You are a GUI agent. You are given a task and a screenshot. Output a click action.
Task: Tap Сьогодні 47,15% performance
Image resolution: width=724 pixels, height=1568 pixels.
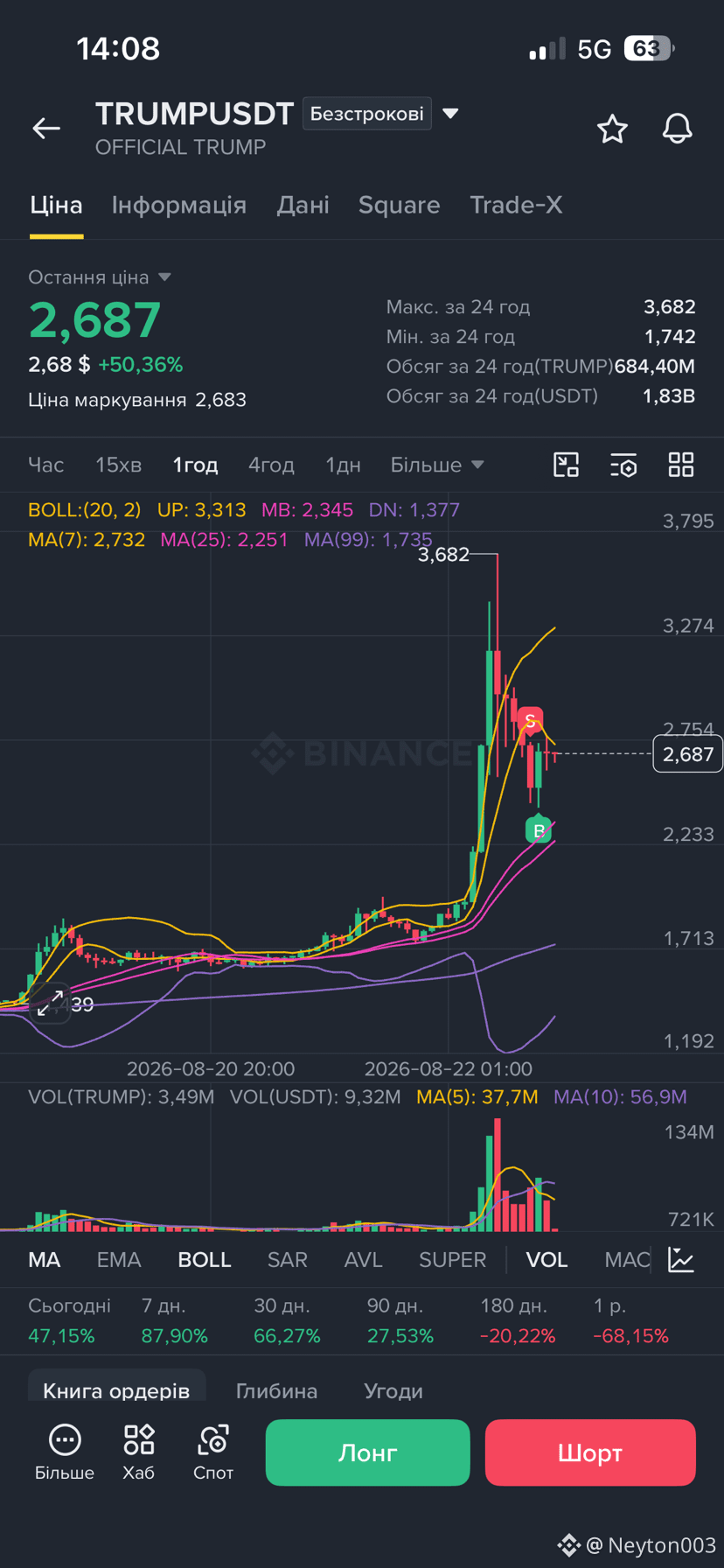tap(69, 1321)
